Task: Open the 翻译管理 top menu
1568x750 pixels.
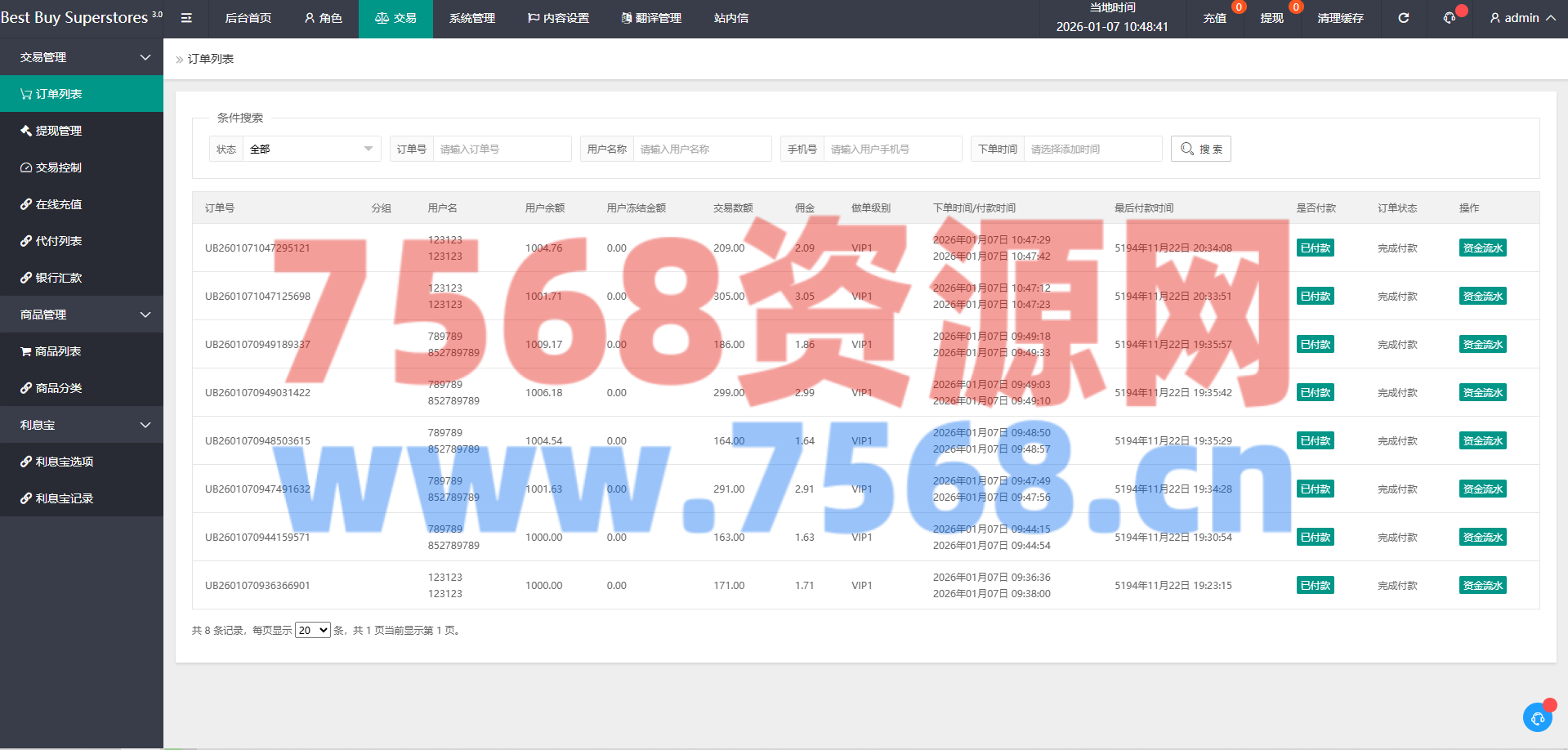Action: pyautogui.click(x=650, y=18)
